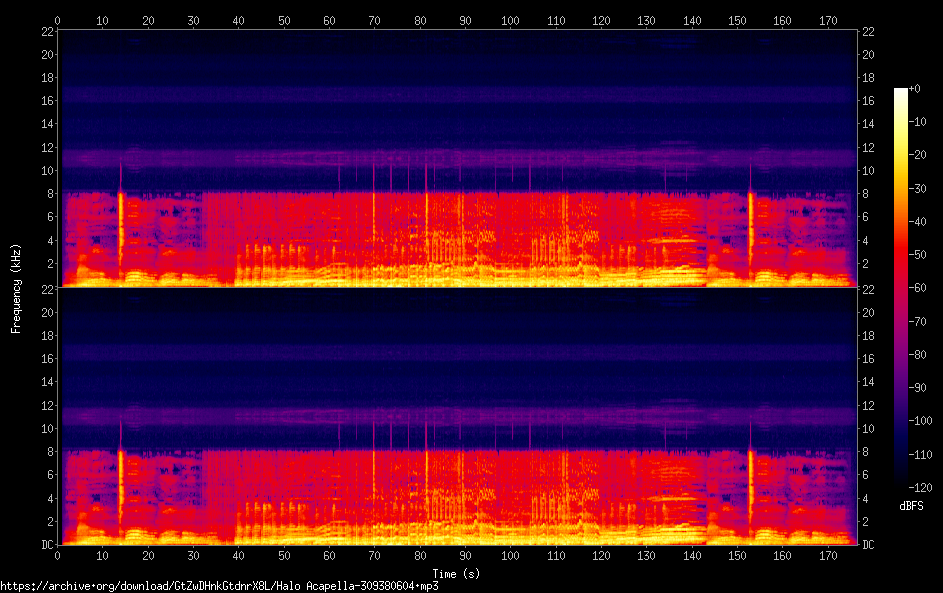Click the "Frequency (kHz)" vertical axis label
The image size is (943, 593).
tap(16, 287)
